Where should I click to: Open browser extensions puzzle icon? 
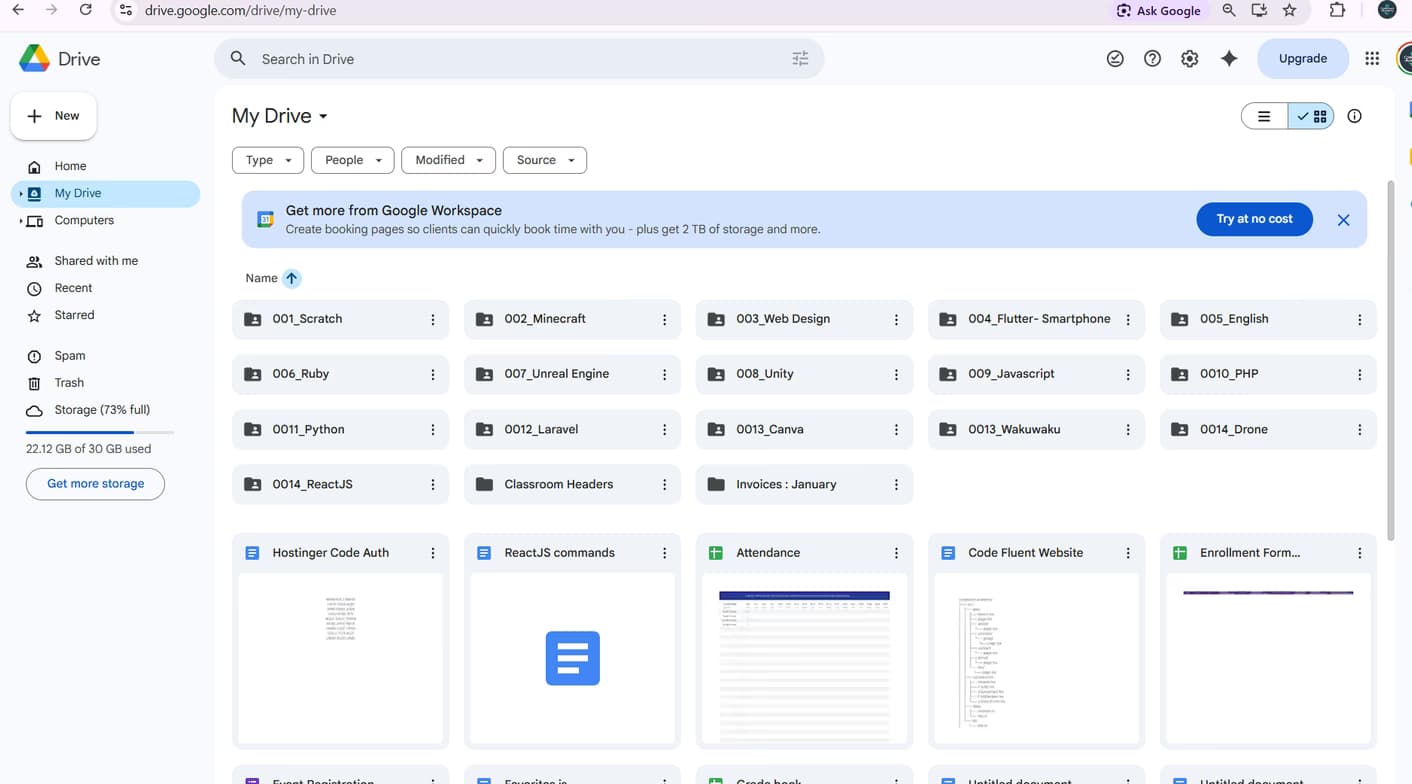[1337, 10]
